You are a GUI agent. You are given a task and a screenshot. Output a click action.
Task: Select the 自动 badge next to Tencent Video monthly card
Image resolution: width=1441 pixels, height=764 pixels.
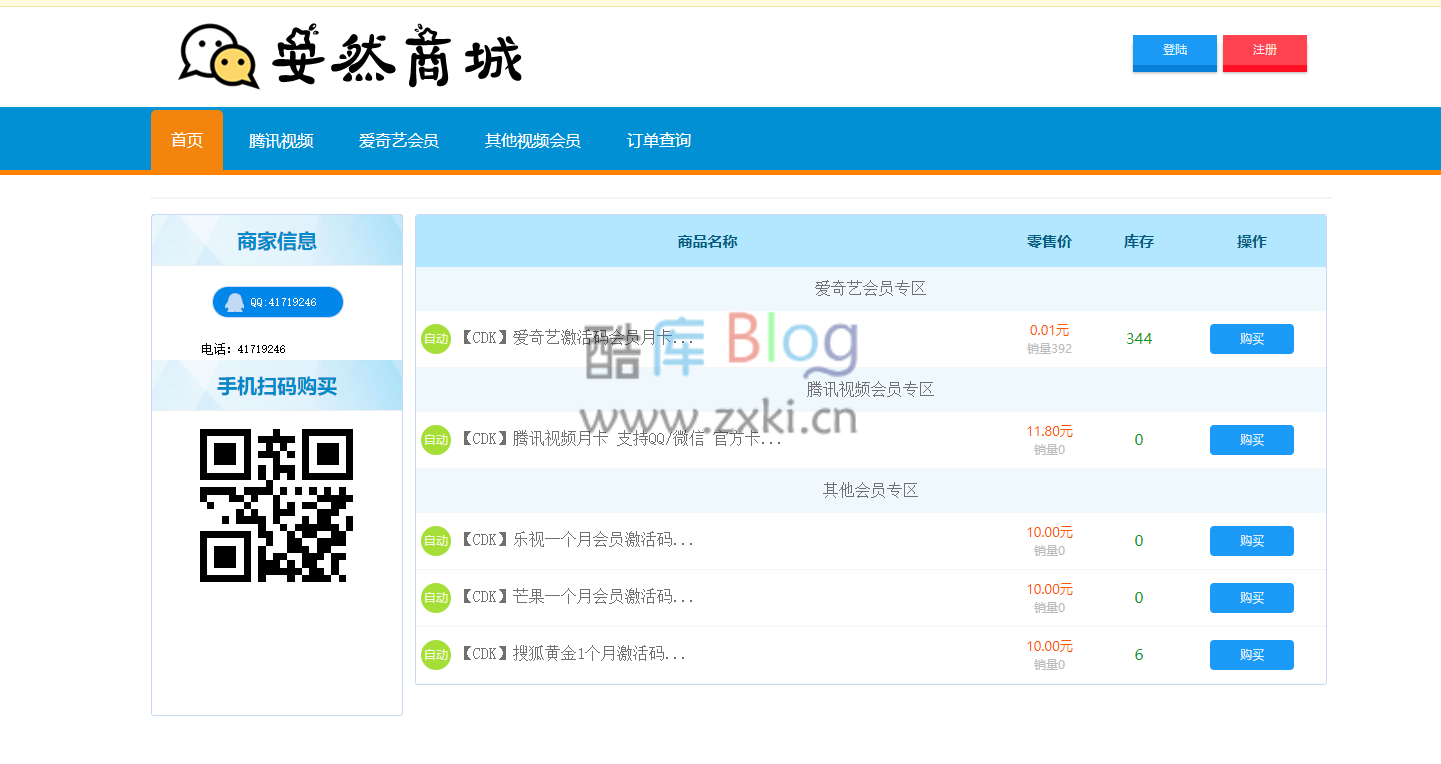pos(436,439)
